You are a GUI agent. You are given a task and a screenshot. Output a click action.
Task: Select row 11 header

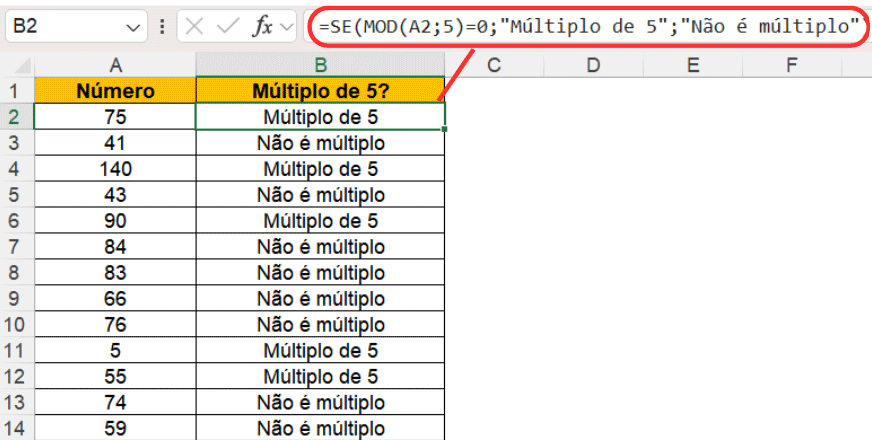[17, 350]
